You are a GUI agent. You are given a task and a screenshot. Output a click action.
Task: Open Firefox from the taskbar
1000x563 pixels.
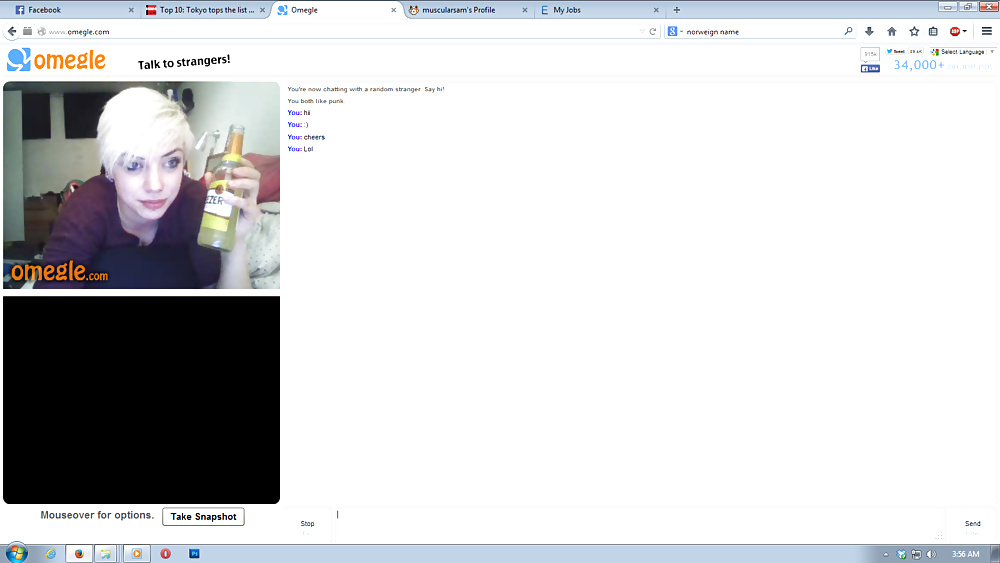coord(79,553)
